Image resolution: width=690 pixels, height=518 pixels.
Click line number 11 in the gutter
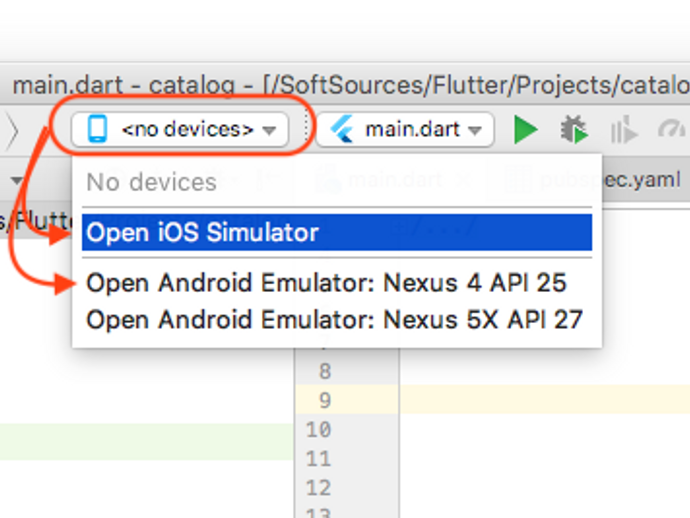click(318, 459)
